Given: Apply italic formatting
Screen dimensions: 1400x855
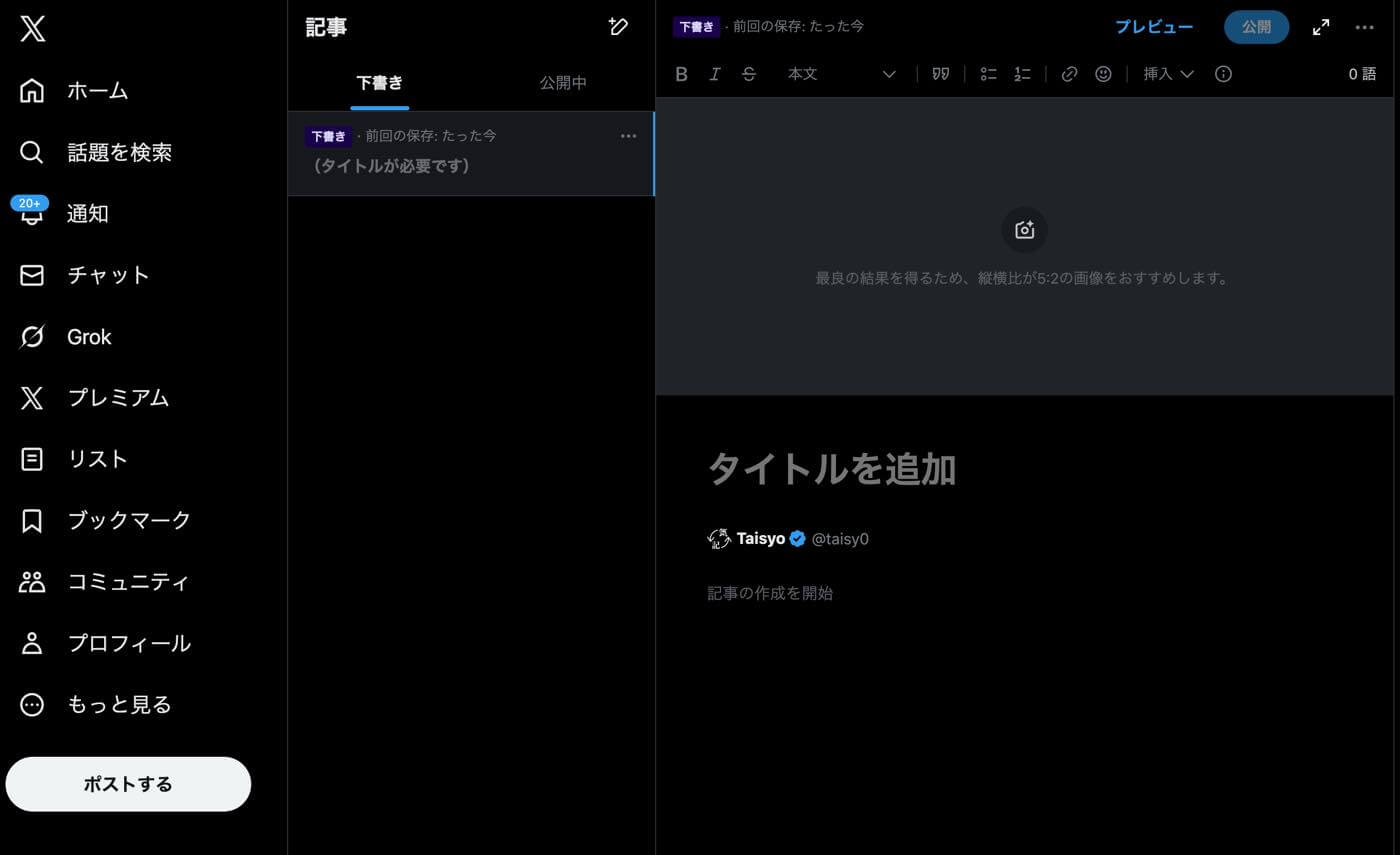Looking at the screenshot, I should (715, 73).
